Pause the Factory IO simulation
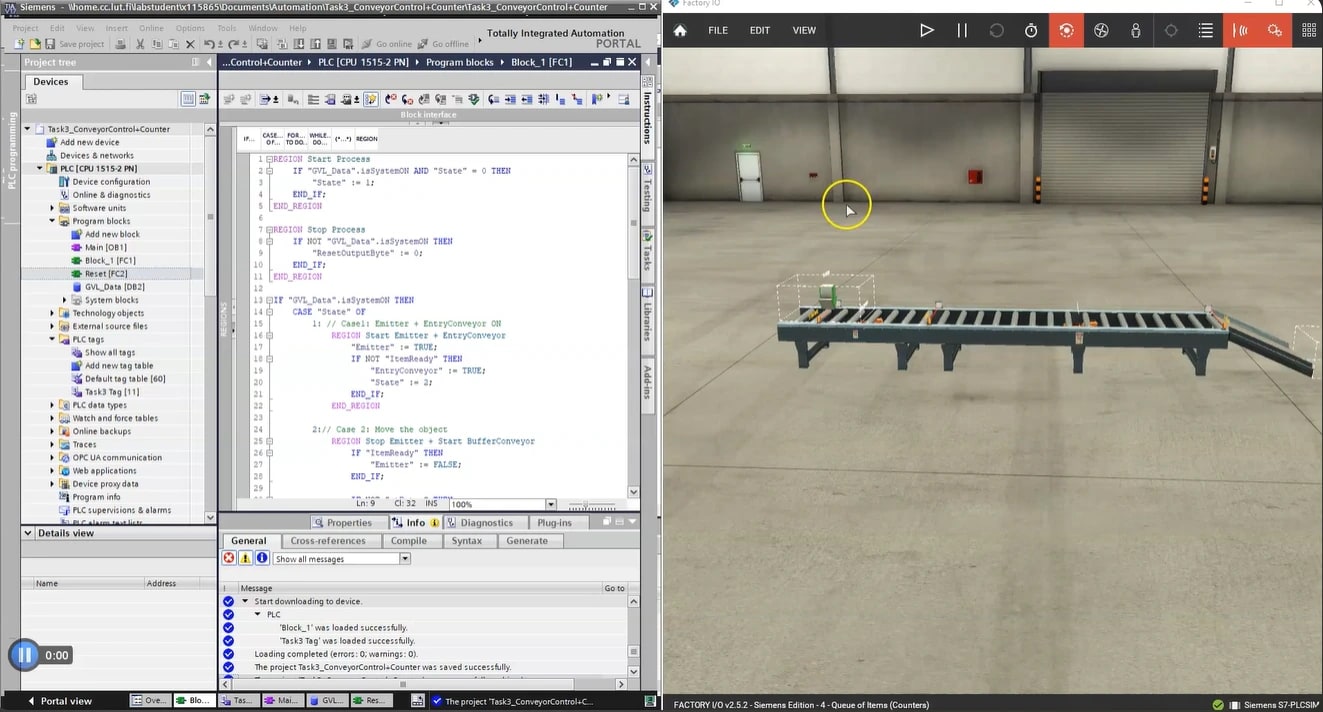 pyautogui.click(x=962, y=30)
